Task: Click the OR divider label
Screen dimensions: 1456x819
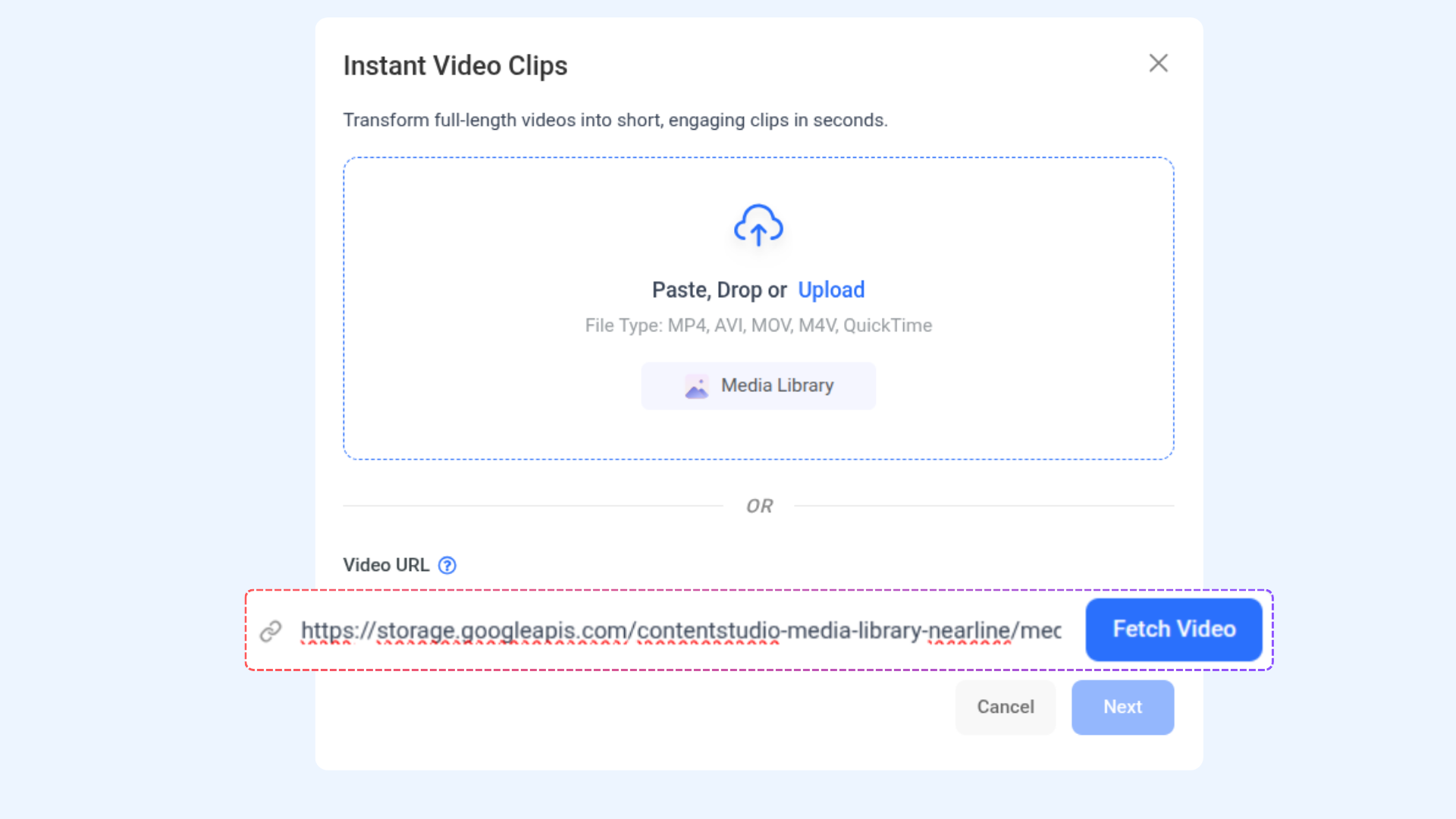Action: click(x=759, y=506)
